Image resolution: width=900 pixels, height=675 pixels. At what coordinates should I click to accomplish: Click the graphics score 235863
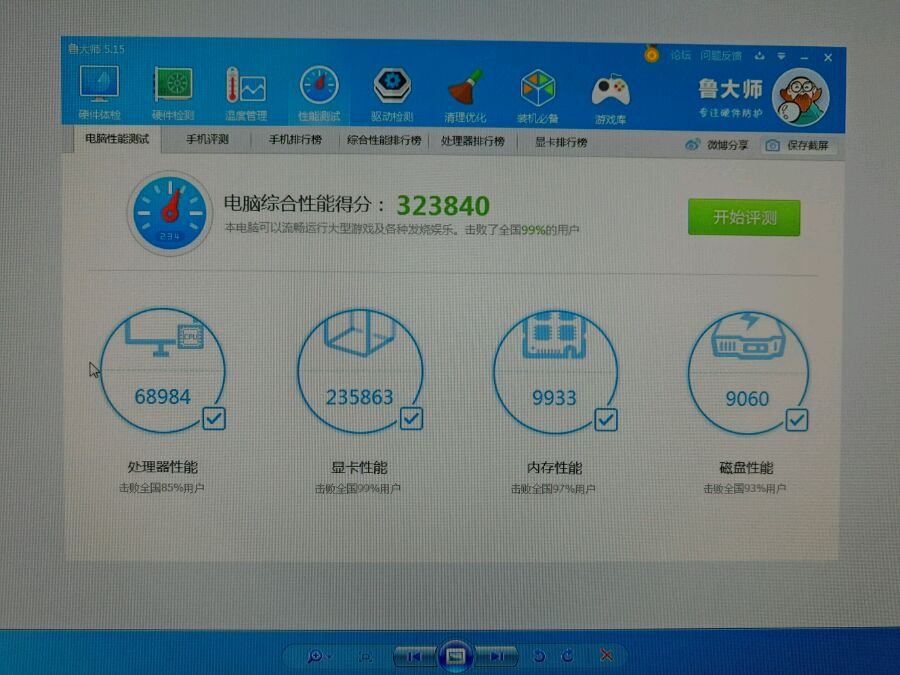pyautogui.click(x=359, y=397)
